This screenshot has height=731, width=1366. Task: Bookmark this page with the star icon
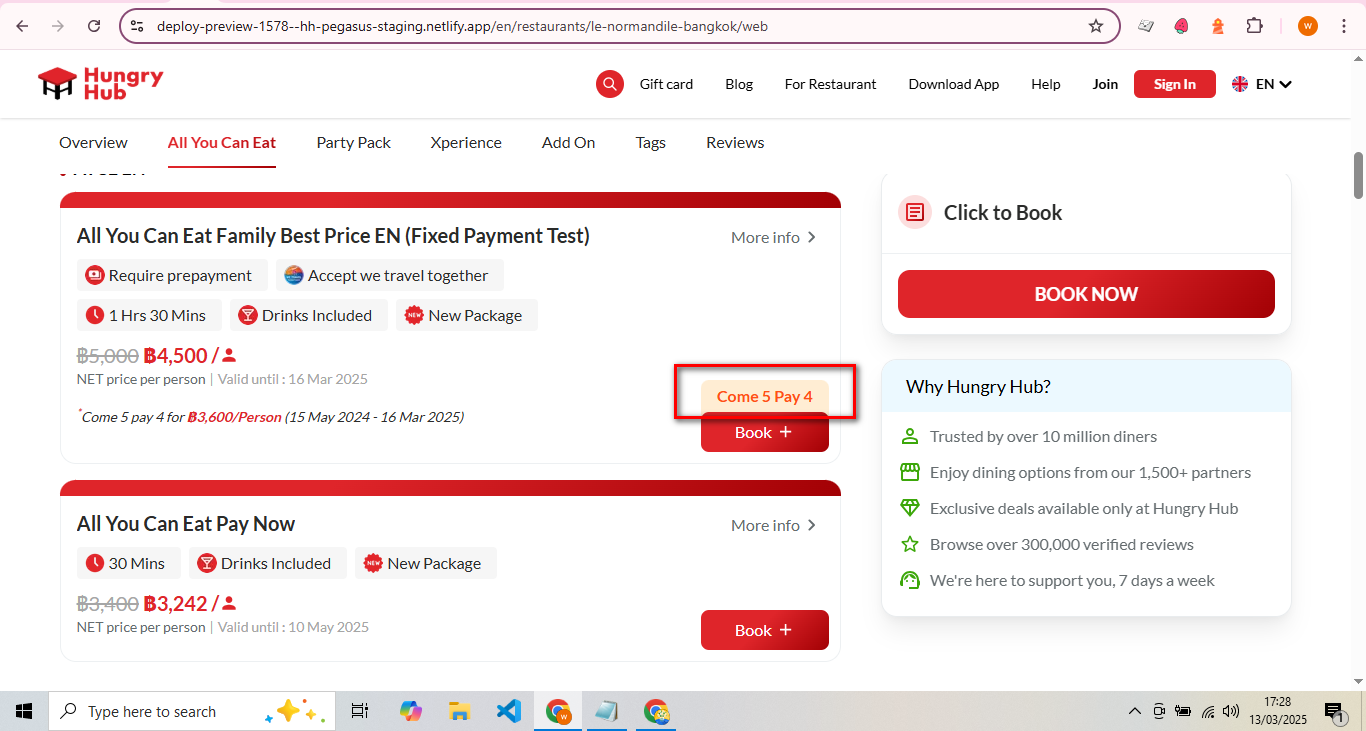click(x=1096, y=26)
